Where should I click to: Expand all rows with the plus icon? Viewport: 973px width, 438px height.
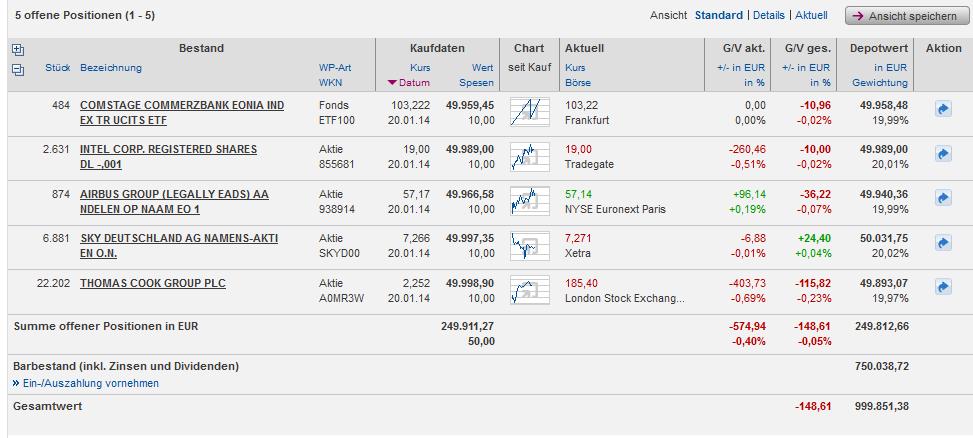17,49
